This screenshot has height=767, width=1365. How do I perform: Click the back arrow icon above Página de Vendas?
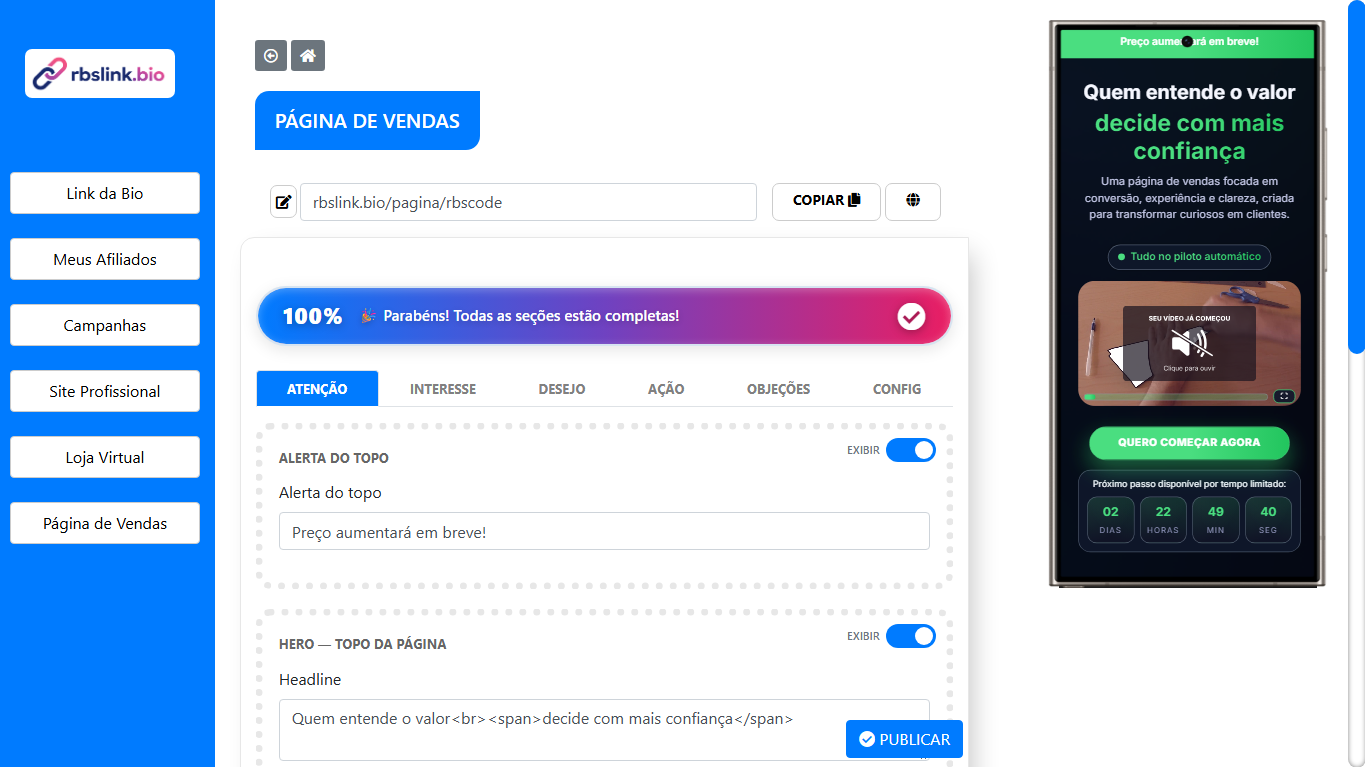[270, 55]
